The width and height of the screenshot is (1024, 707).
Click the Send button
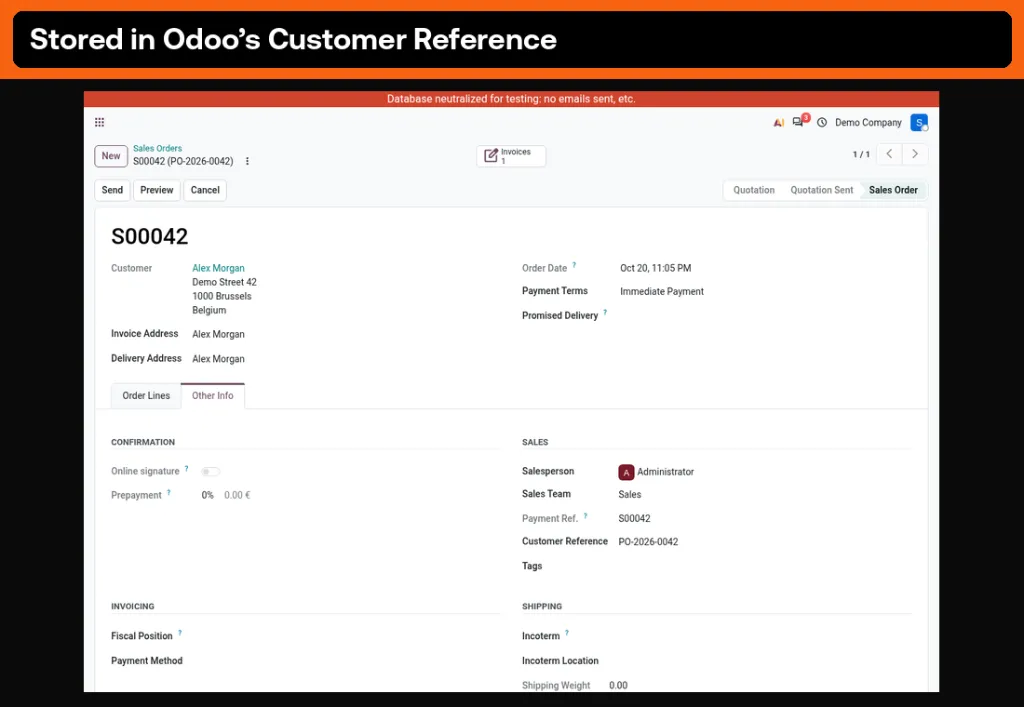112,190
